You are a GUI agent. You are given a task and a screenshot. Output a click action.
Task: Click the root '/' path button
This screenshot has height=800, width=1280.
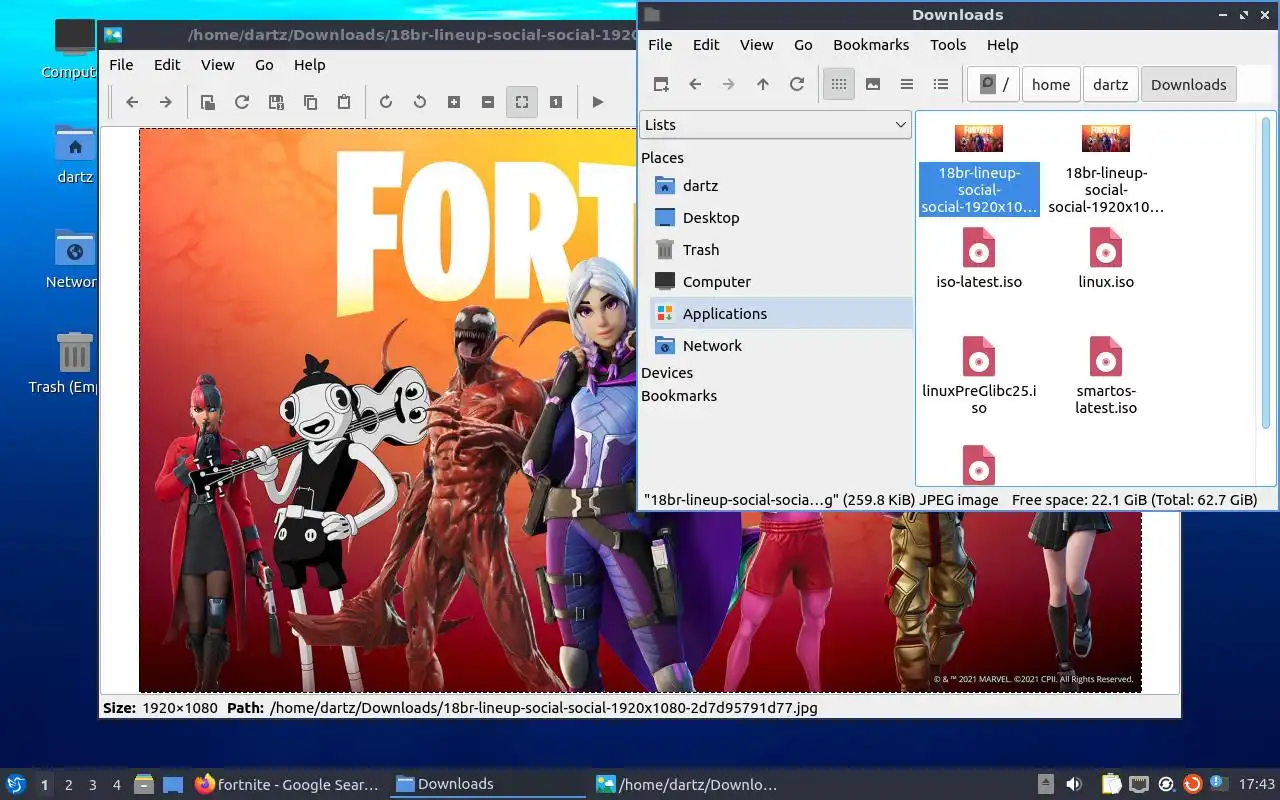[x=994, y=84]
